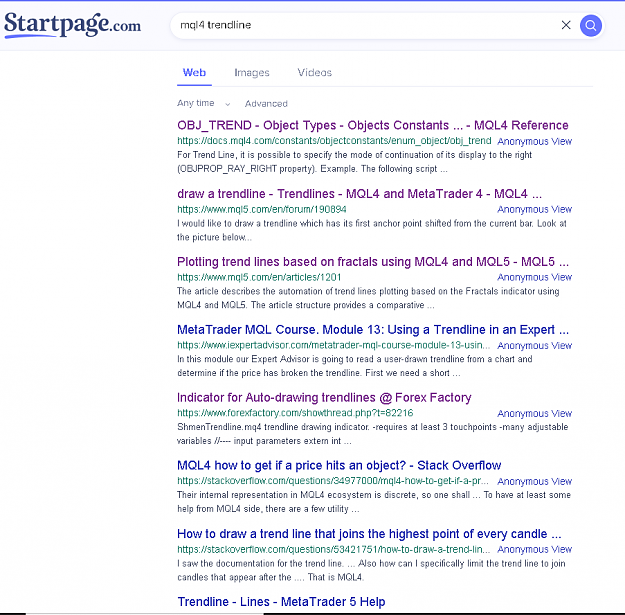Anonymous View for draw a trendline result
The image size is (625, 615).
point(535,209)
